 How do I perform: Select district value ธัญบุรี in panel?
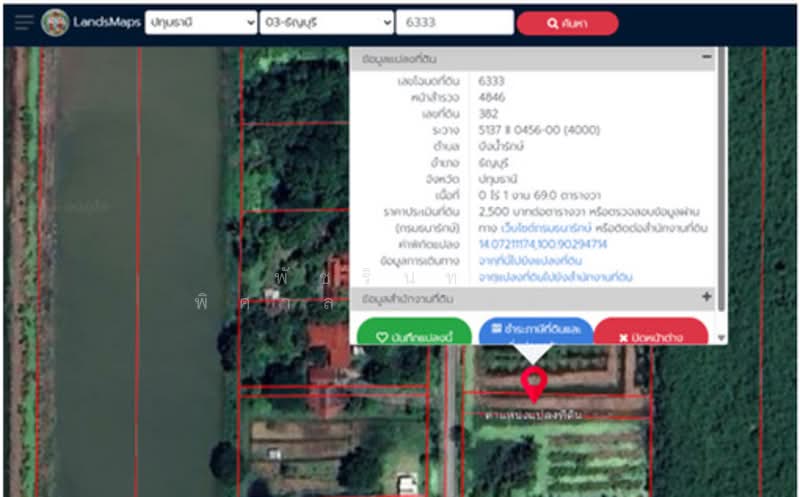pos(493,163)
